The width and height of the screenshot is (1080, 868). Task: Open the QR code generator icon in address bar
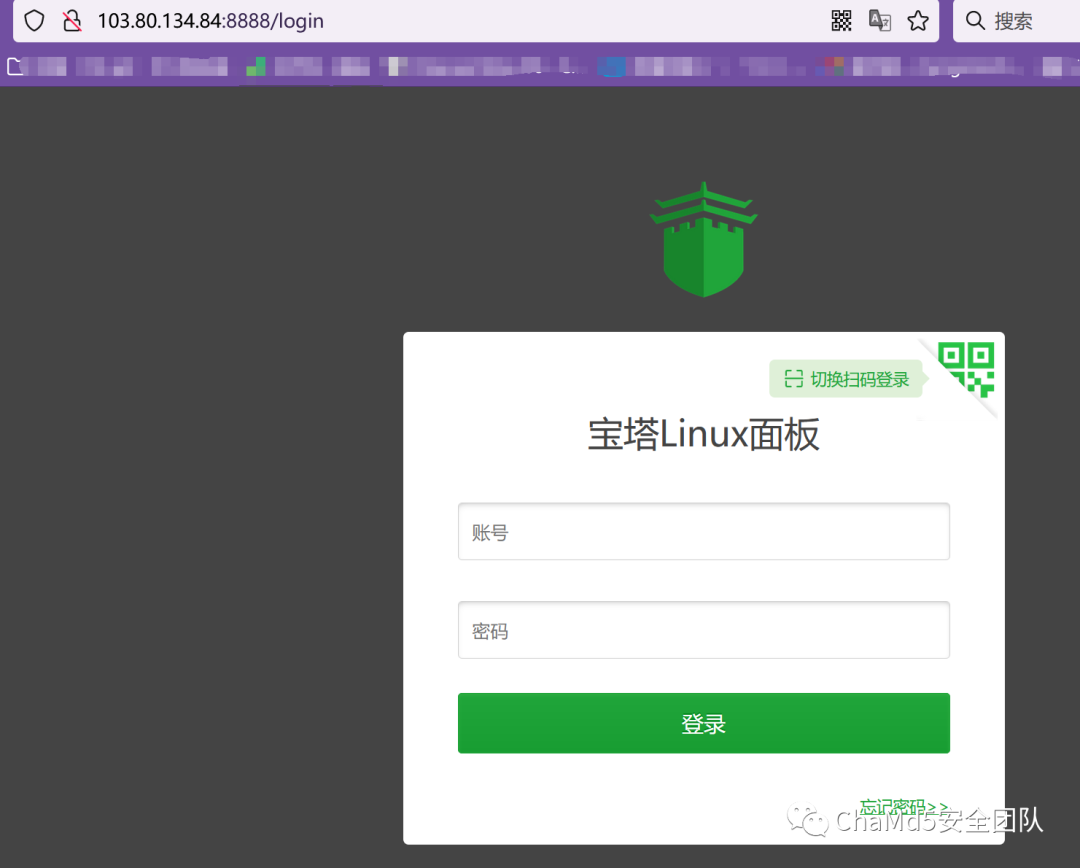point(841,21)
